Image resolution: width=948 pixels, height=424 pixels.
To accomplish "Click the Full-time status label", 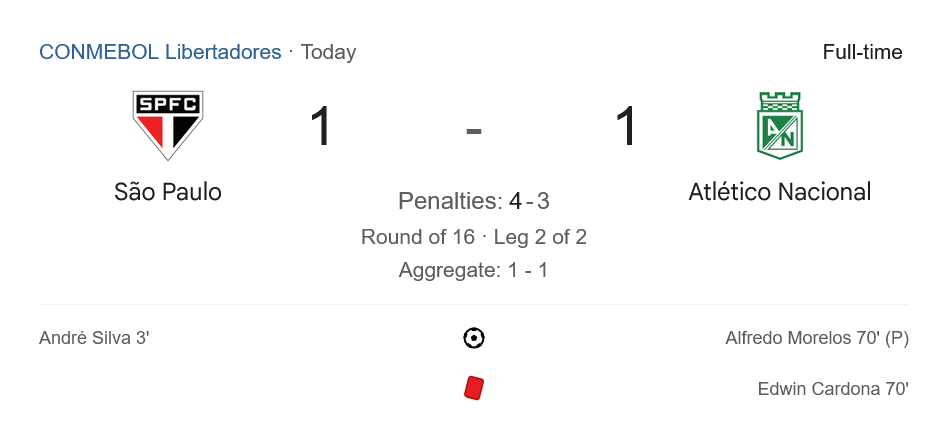I will (x=862, y=52).
